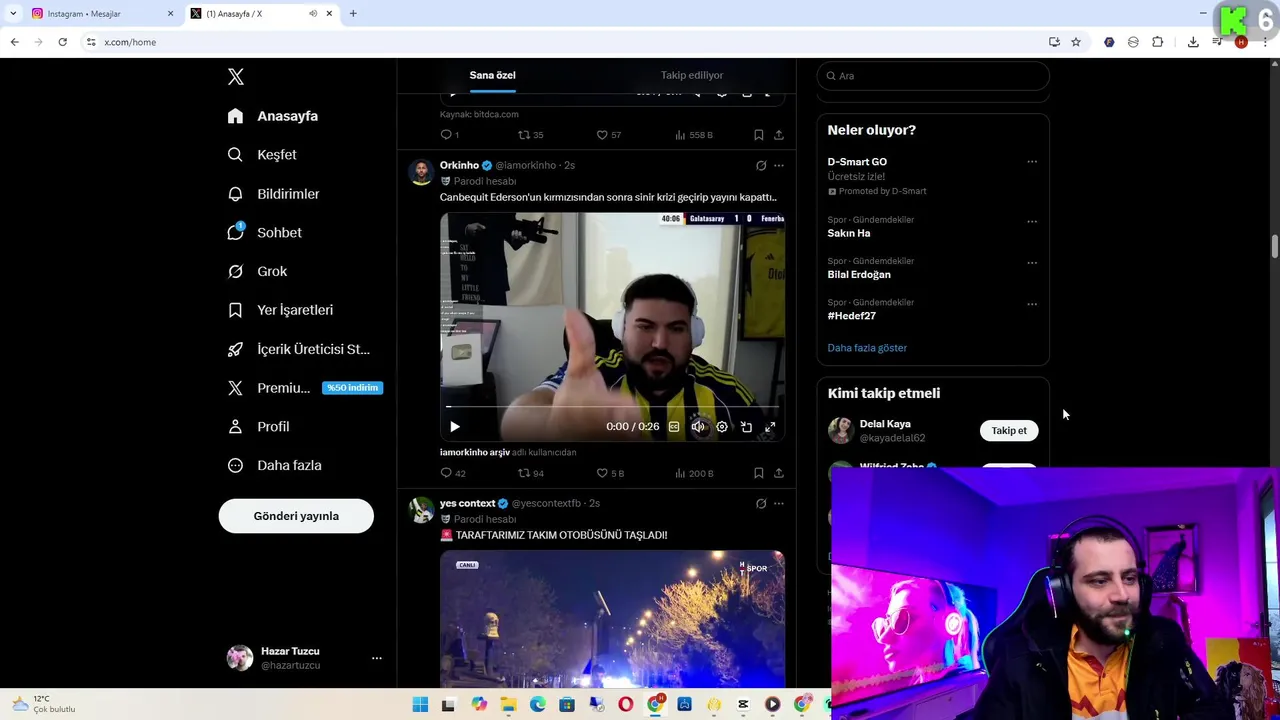Open Grok from the sidebar
The width and height of the screenshot is (1280, 720).
(257, 271)
